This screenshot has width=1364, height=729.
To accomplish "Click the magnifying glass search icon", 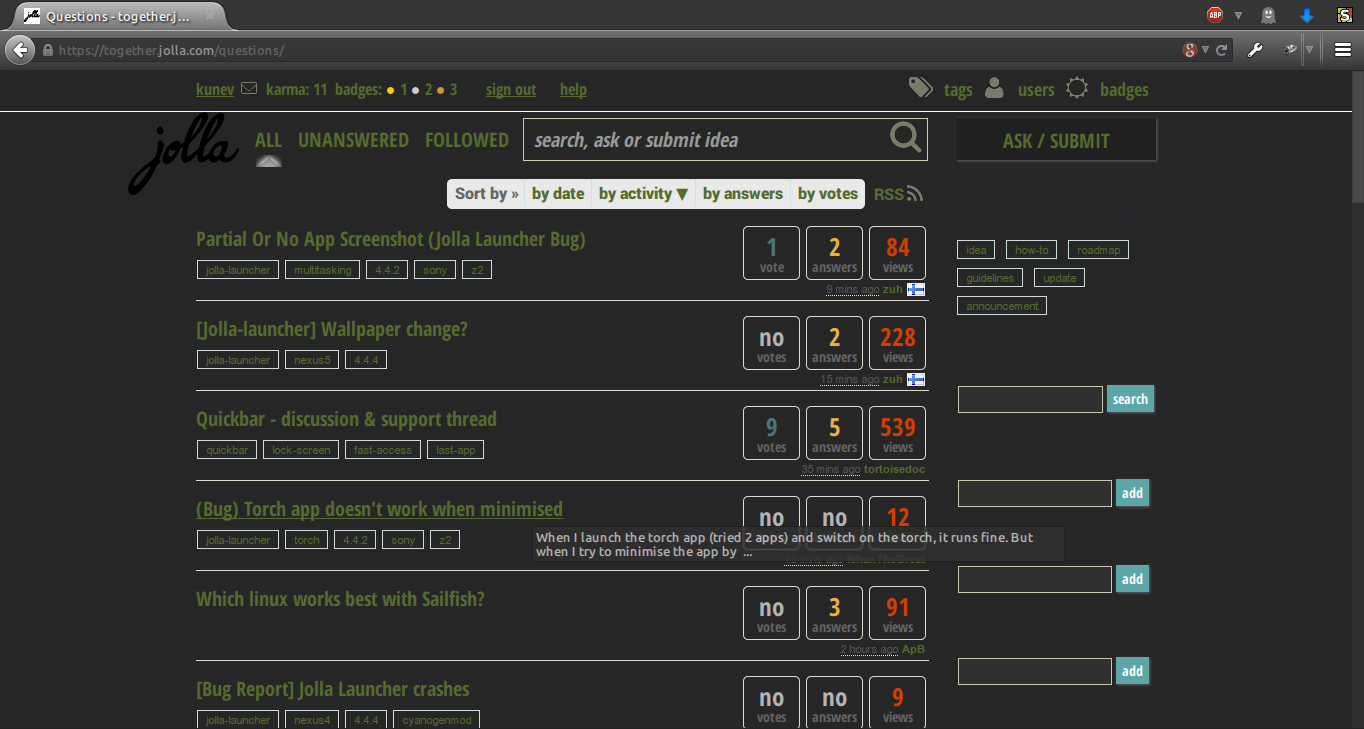I will [906, 138].
